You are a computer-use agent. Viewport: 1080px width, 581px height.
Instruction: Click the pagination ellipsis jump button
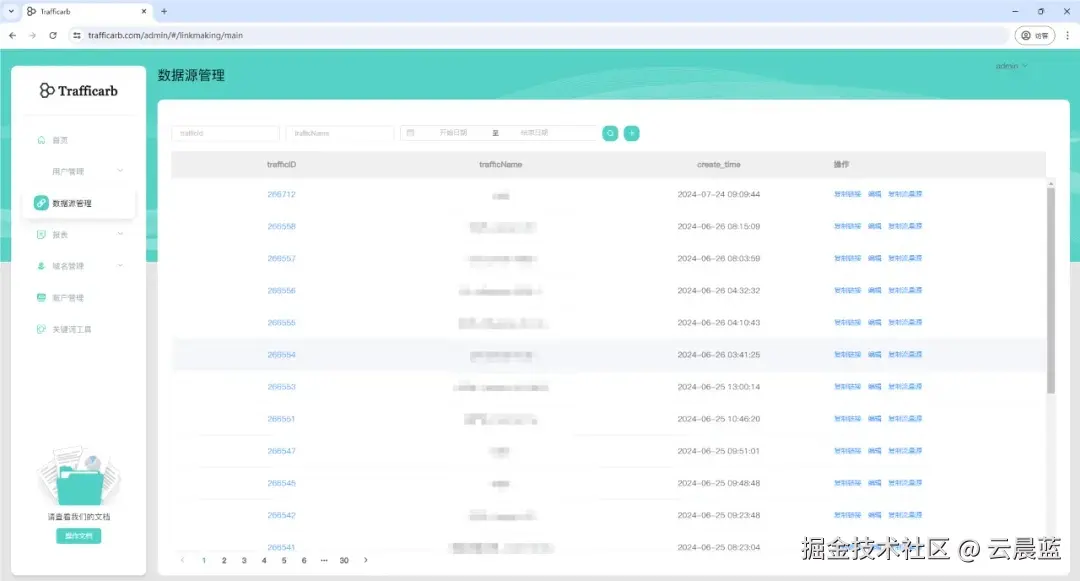(x=324, y=560)
